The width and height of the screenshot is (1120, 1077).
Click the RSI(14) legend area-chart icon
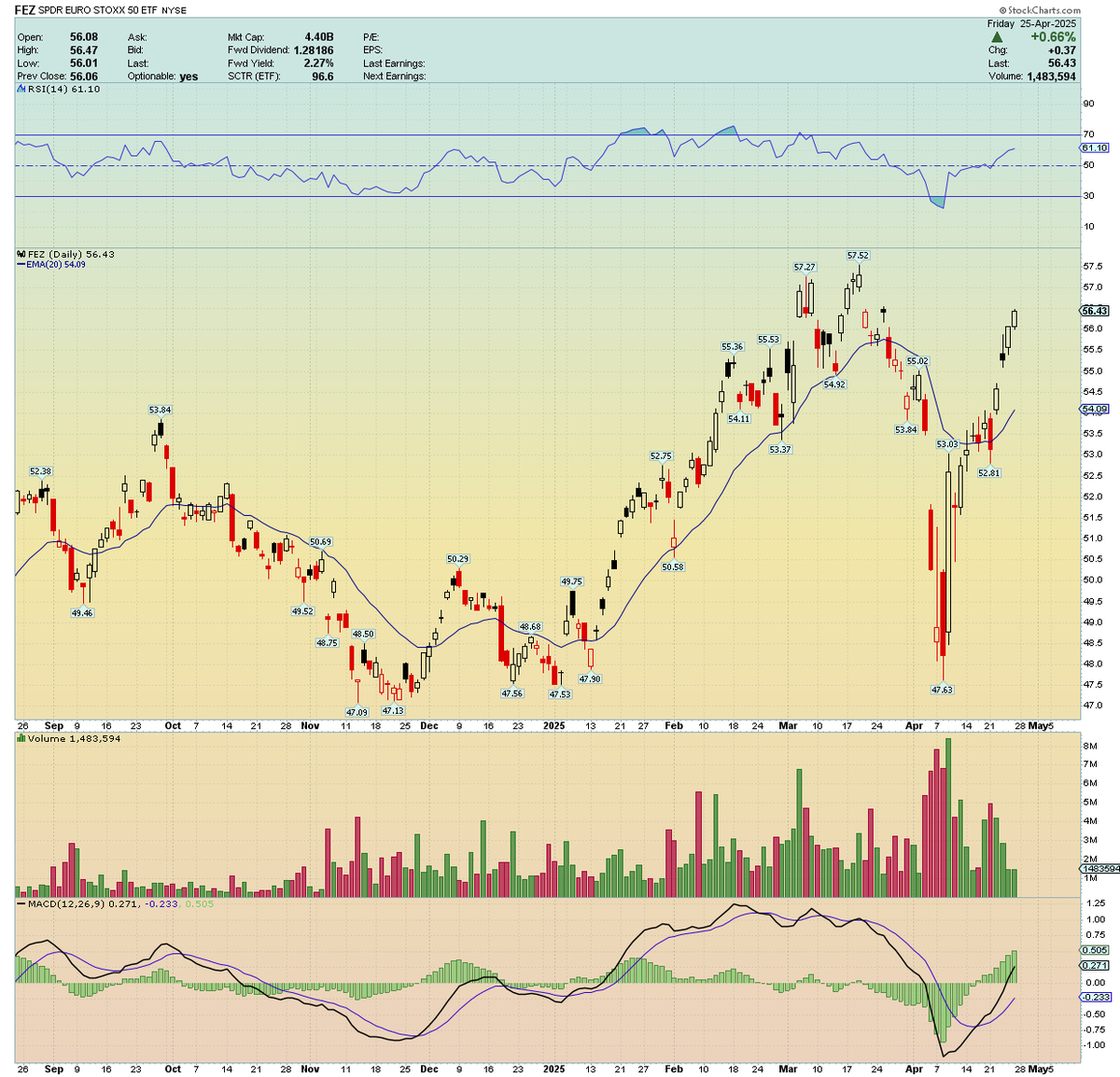click(x=21, y=89)
